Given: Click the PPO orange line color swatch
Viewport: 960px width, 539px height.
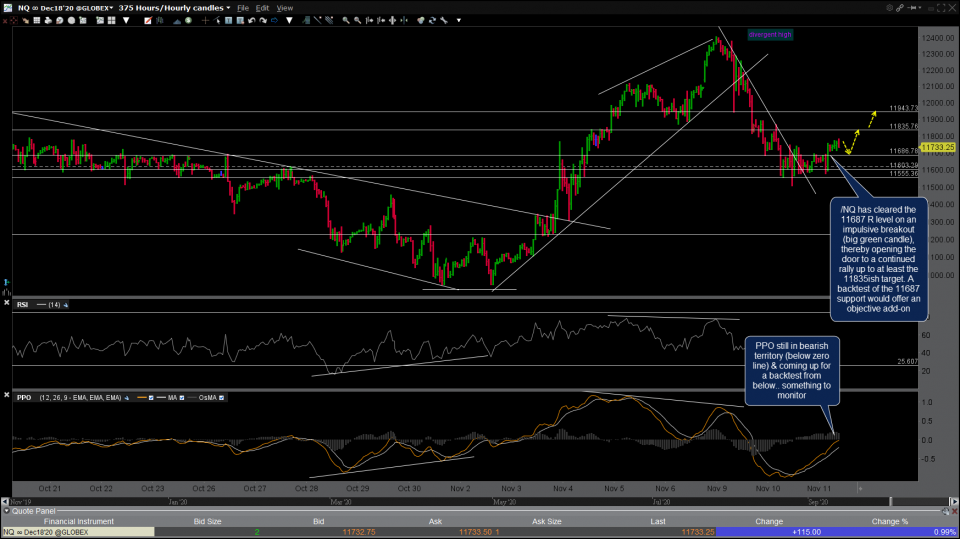Looking at the screenshot, I should 142,398.
